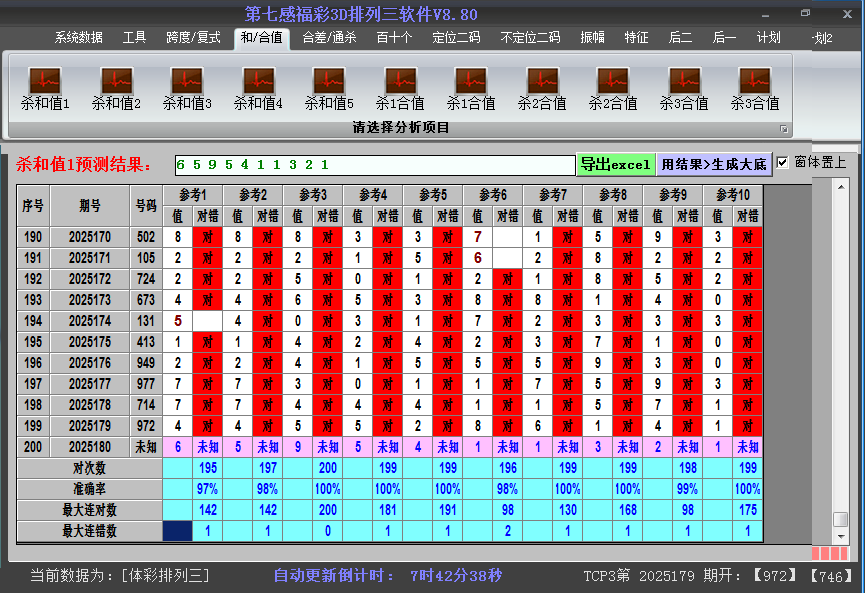
Task: Switch to the 和/合值 tab
Action: tap(261, 38)
